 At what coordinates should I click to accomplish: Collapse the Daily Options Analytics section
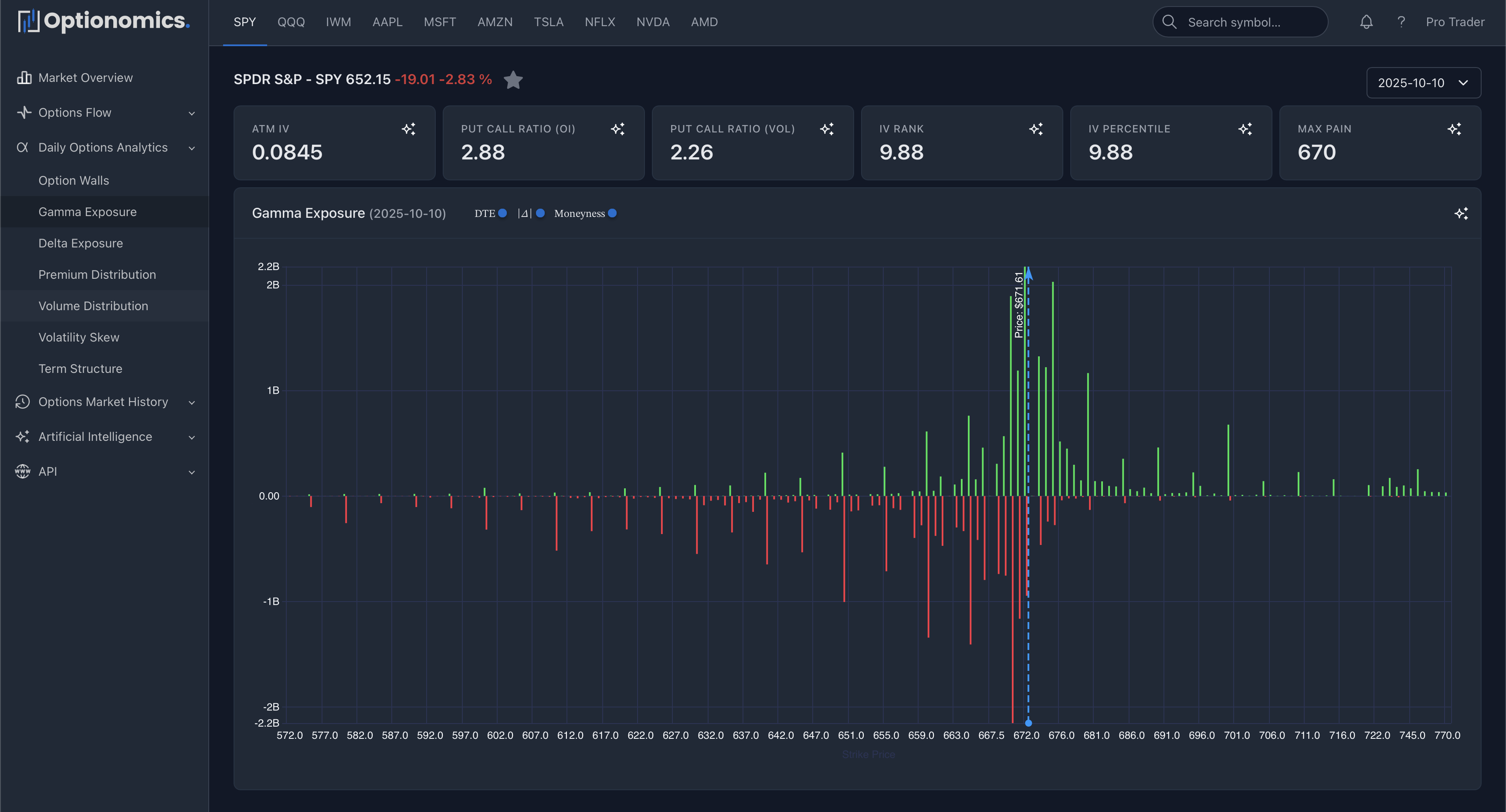(192, 147)
